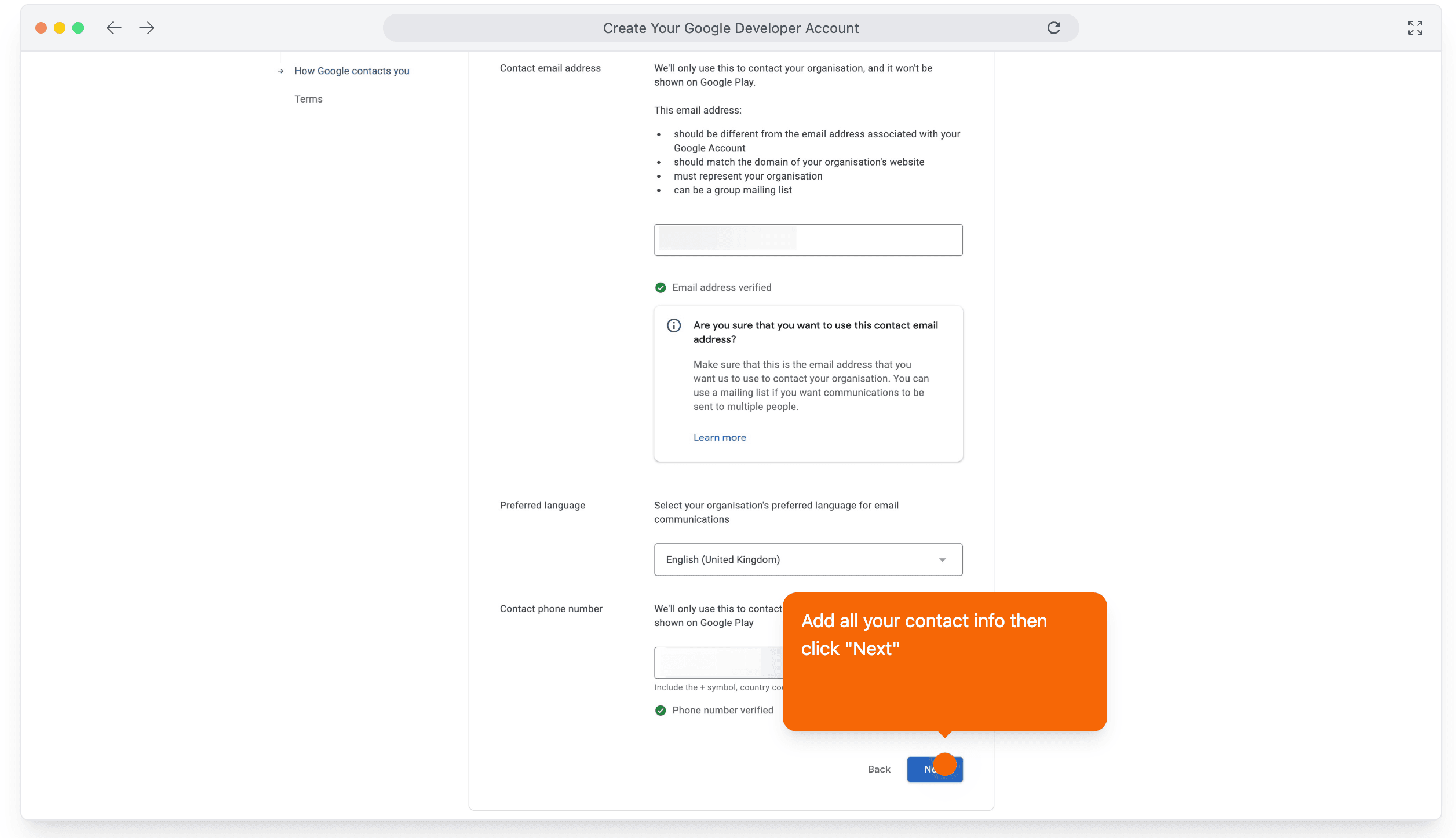Open the How Google contacts you step
This screenshot has width=1456, height=838.
click(x=352, y=71)
